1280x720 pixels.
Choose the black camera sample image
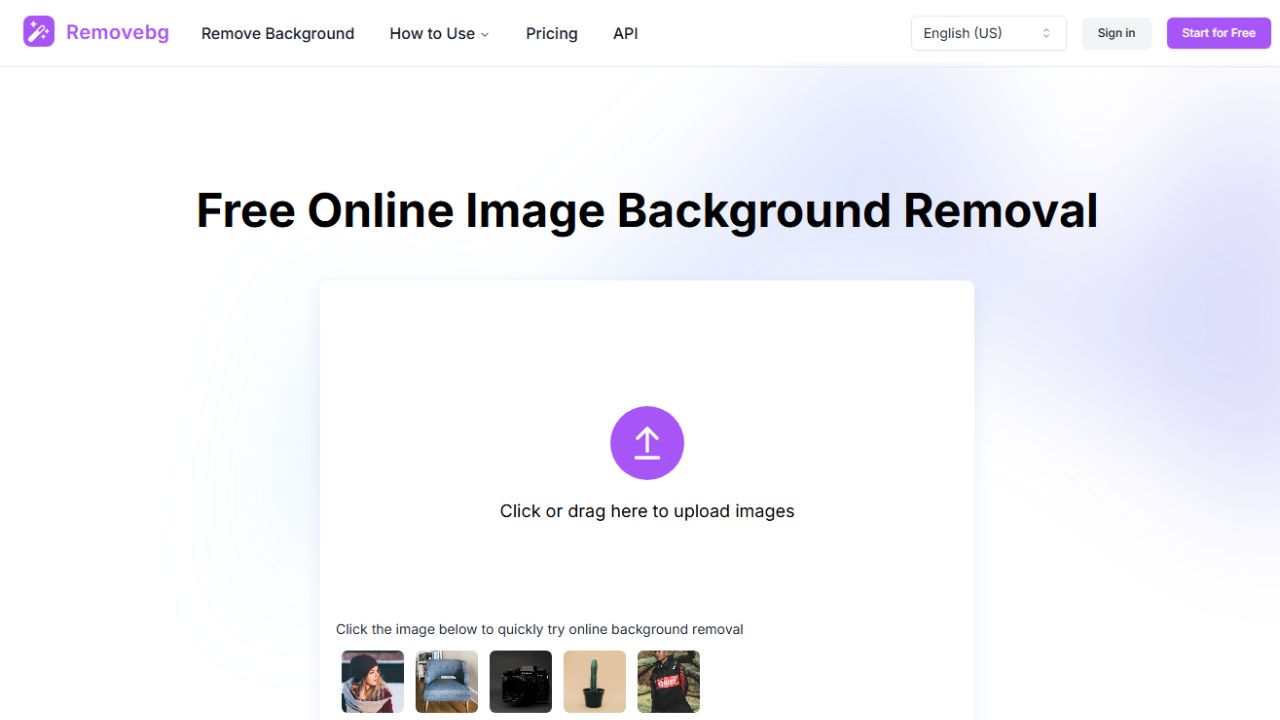(x=521, y=682)
